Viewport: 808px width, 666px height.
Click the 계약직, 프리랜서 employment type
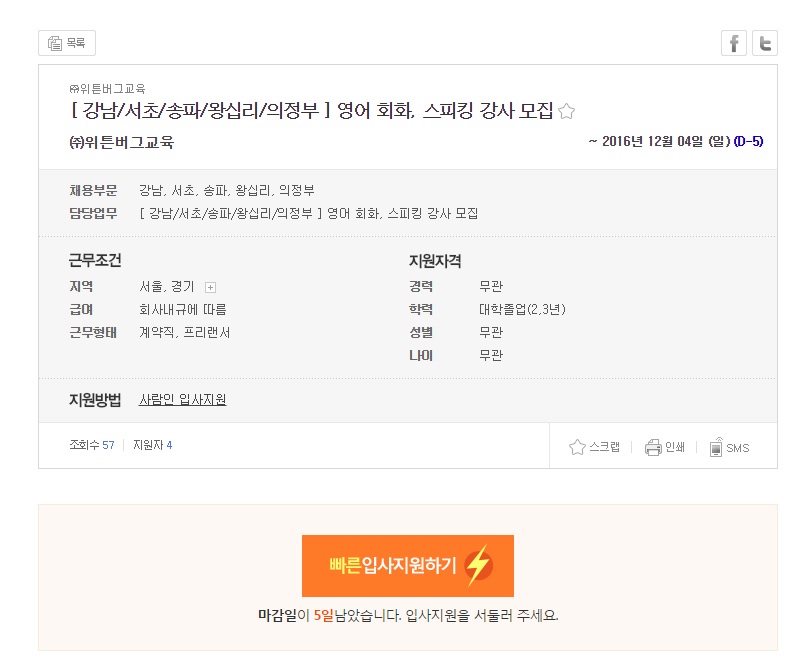point(184,332)
